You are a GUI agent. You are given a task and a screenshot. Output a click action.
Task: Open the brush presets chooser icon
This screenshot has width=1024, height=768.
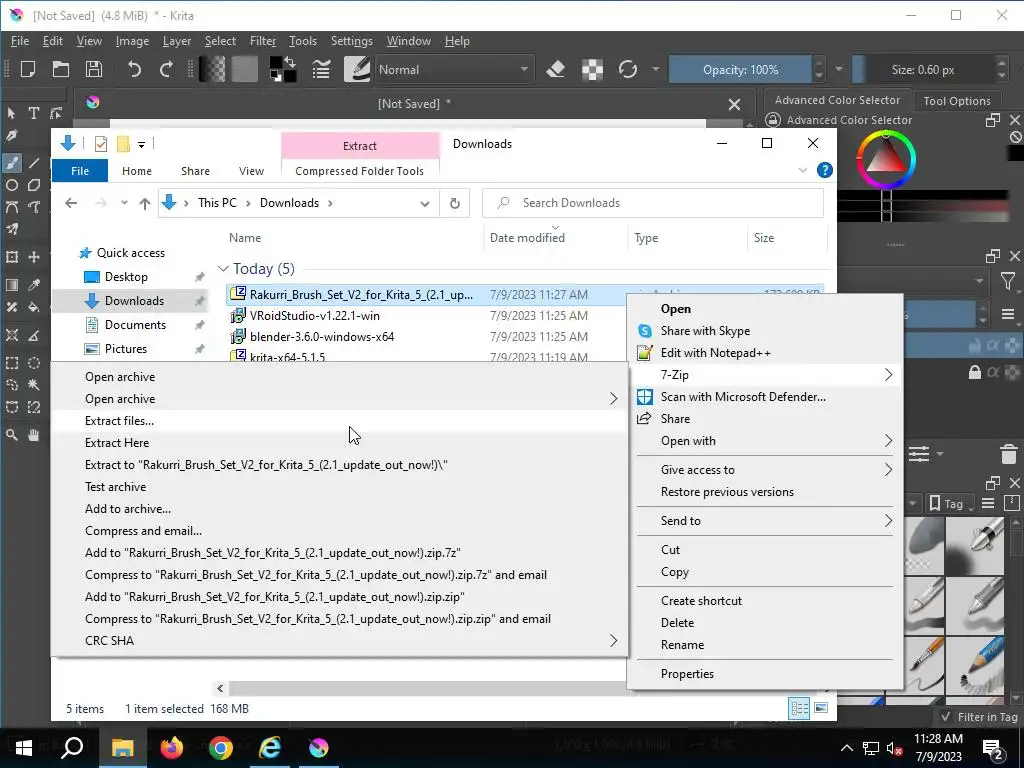coord(357,69)
